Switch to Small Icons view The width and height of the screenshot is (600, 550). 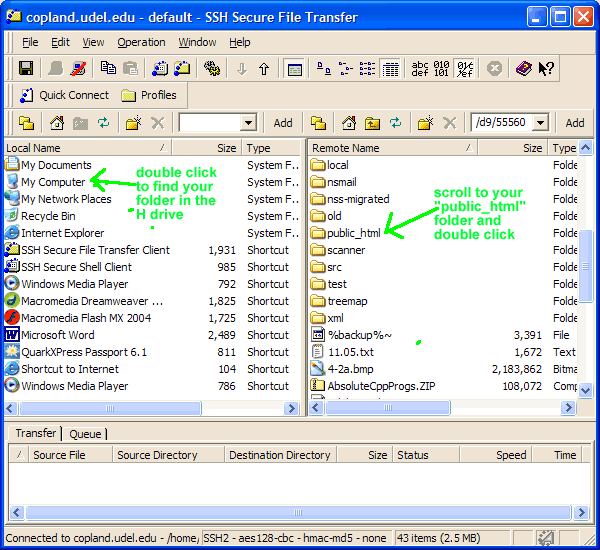[x=346, y=69]
